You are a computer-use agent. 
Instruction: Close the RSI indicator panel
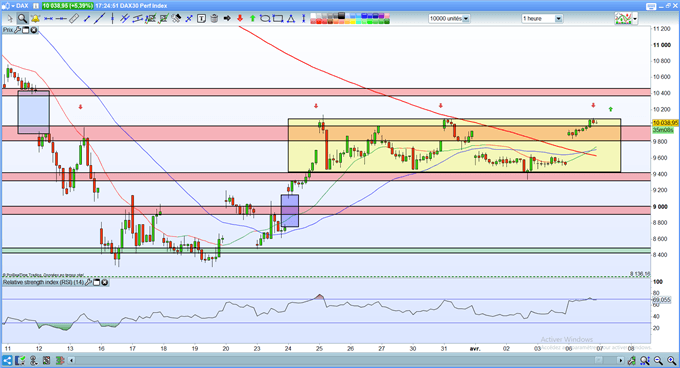[105, 283]
